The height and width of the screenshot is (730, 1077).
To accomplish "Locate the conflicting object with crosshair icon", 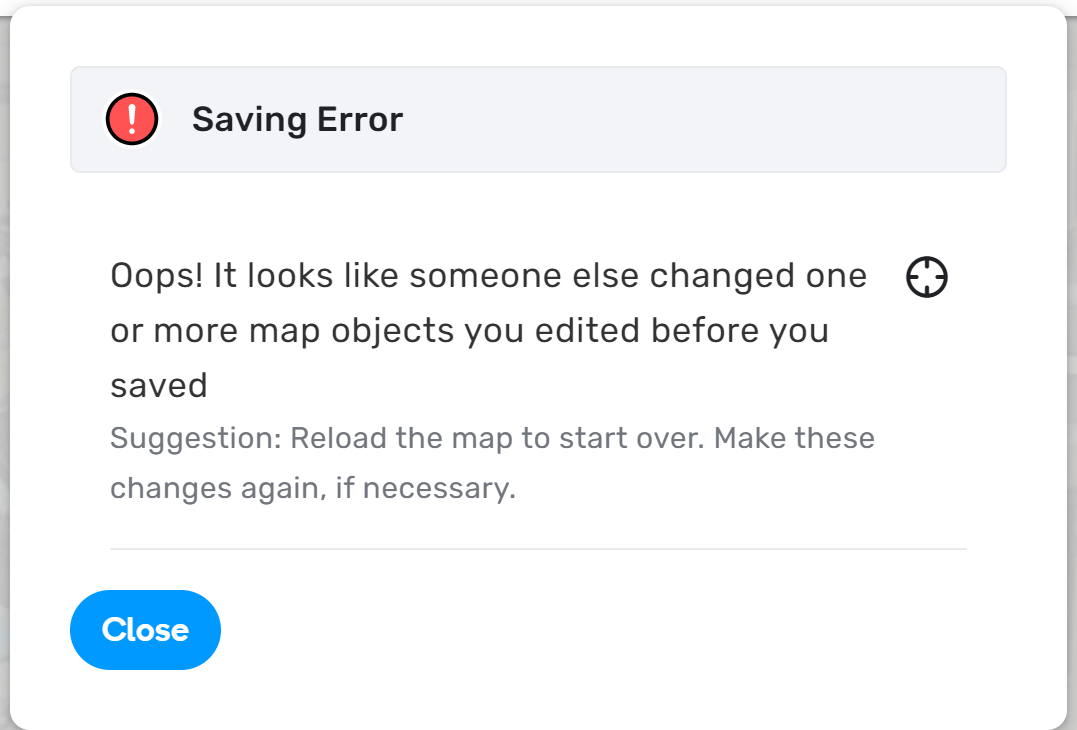I will tap(927, 277).
